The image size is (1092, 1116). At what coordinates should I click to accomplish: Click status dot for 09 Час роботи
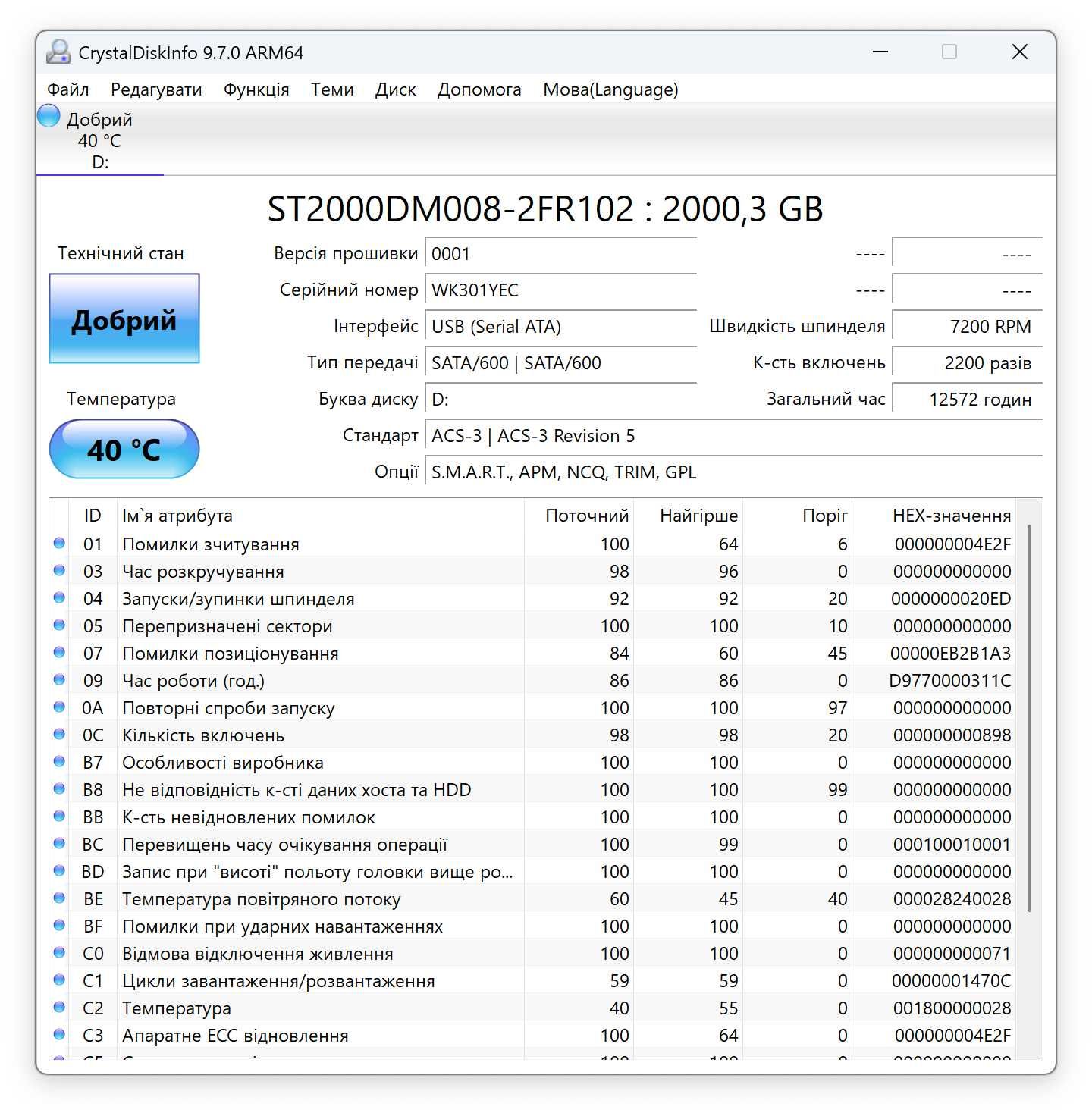tap(59, 679)
